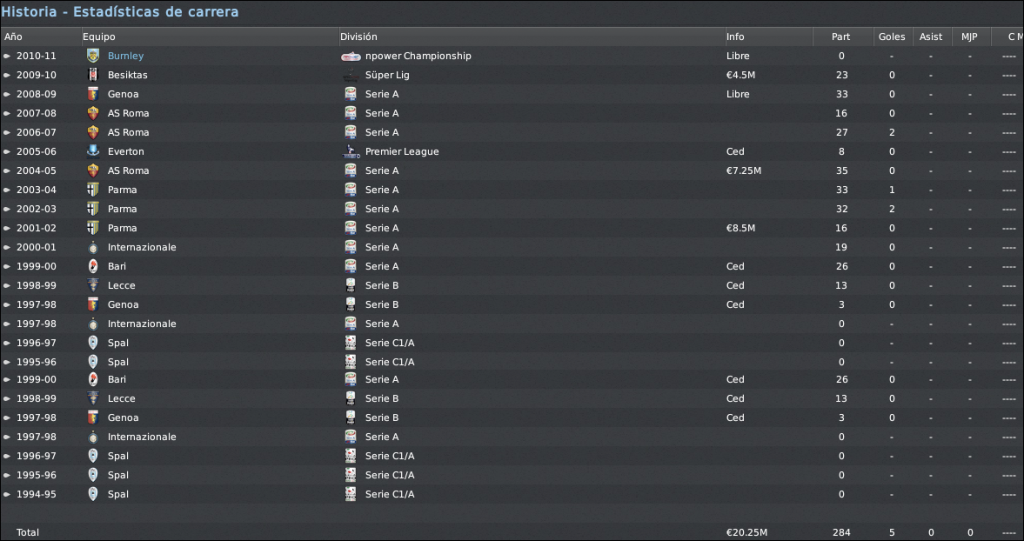Expand the 2010-11 season row arrow
This screenshot has width=1024, height=541.
tap(7, 56)
